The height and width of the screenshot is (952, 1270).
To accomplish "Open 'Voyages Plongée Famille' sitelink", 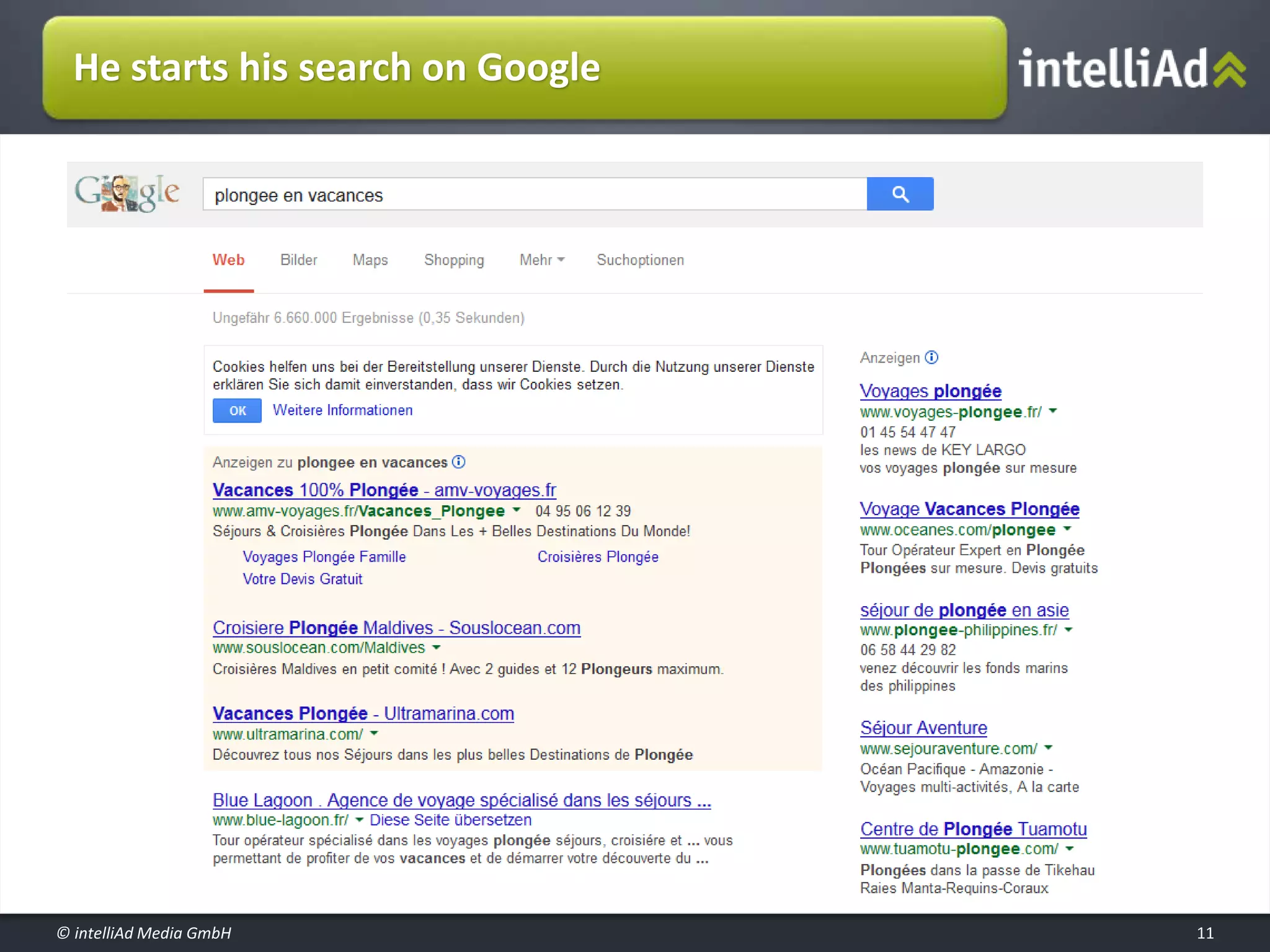I will [324, 557].
